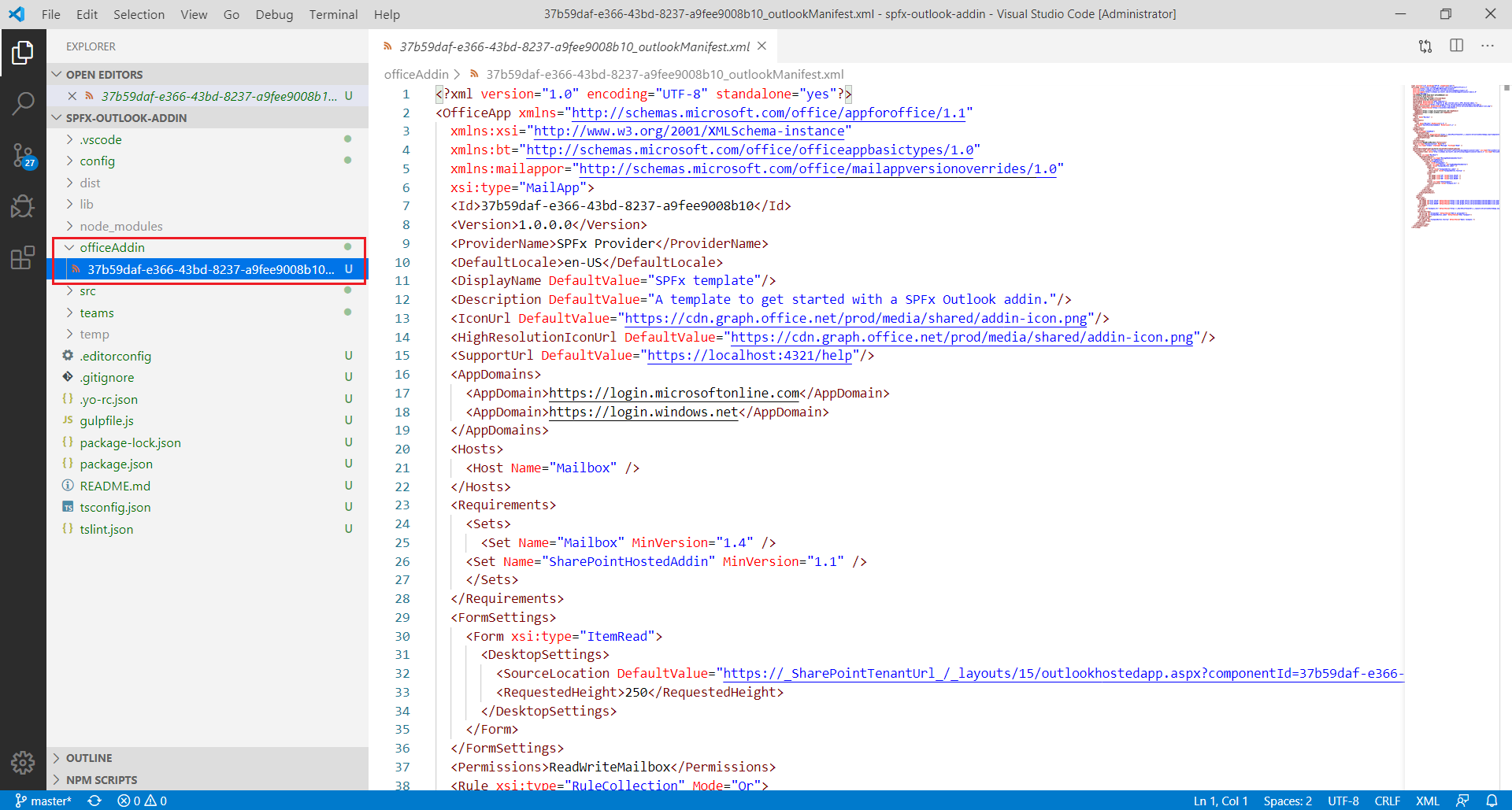
Task: Click Open Changes compare icon
Action: tap(1425, 46)
